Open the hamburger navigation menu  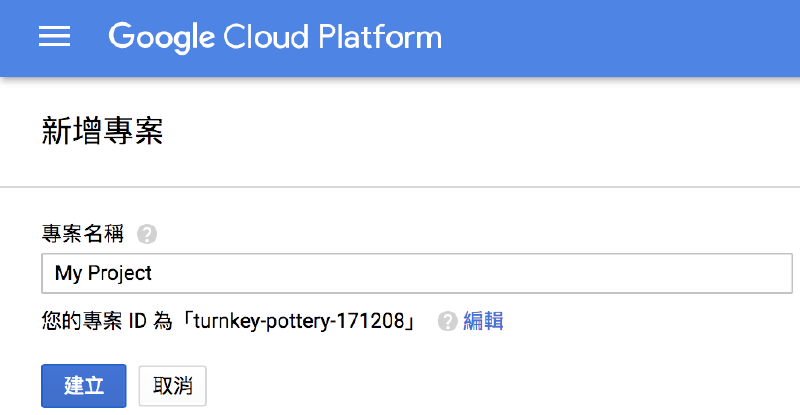(54, 37)
